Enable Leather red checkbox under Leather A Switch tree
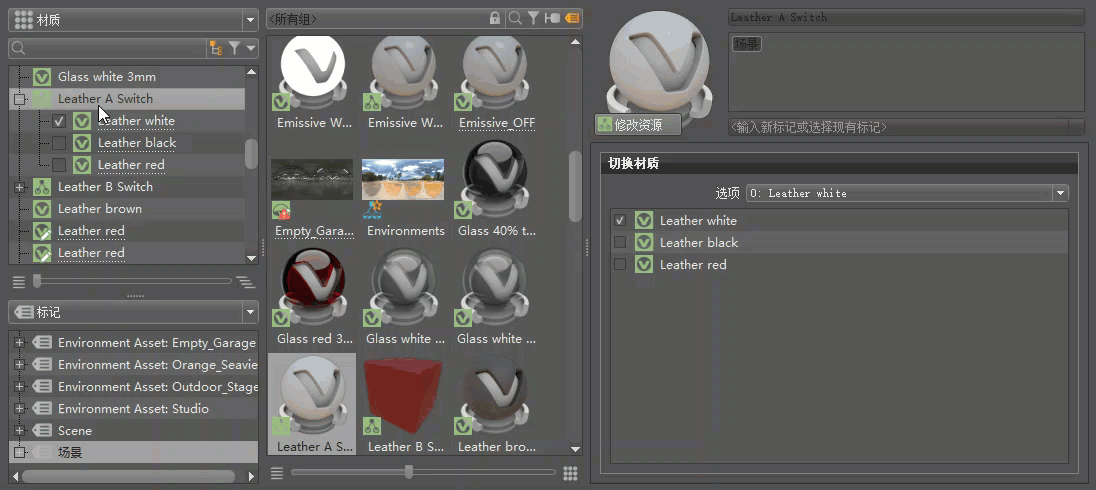1096x490 pixels. pos(59,165)
